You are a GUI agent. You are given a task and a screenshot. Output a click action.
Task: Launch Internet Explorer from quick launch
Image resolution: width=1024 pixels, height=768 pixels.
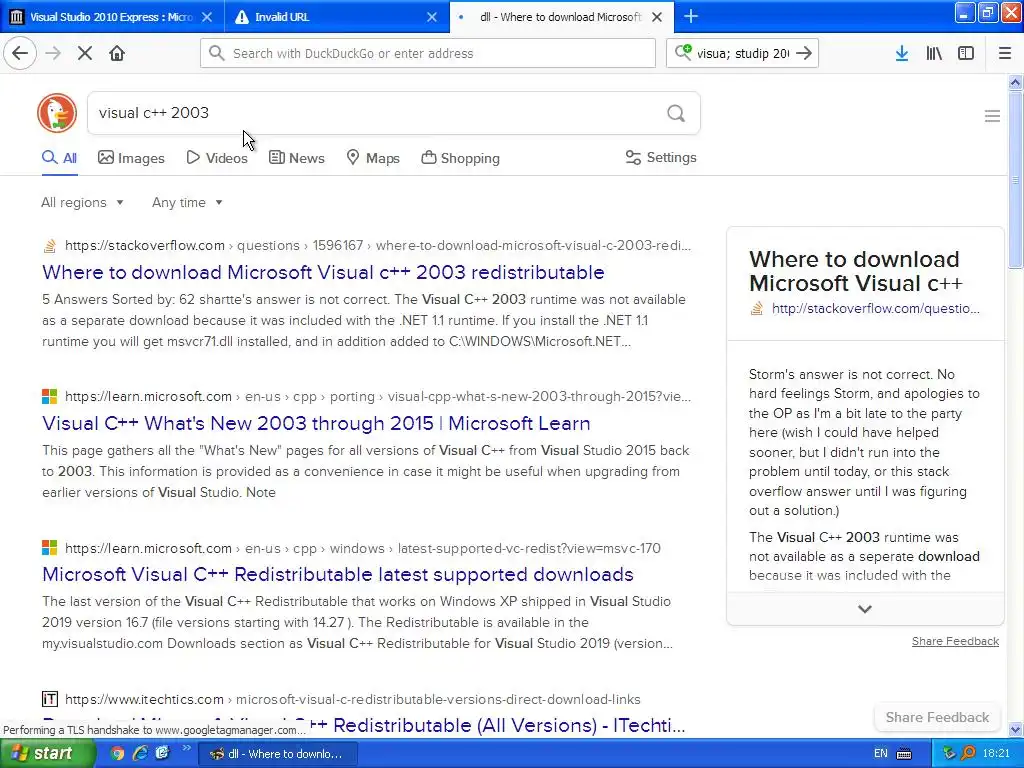[x=140, y=753]
